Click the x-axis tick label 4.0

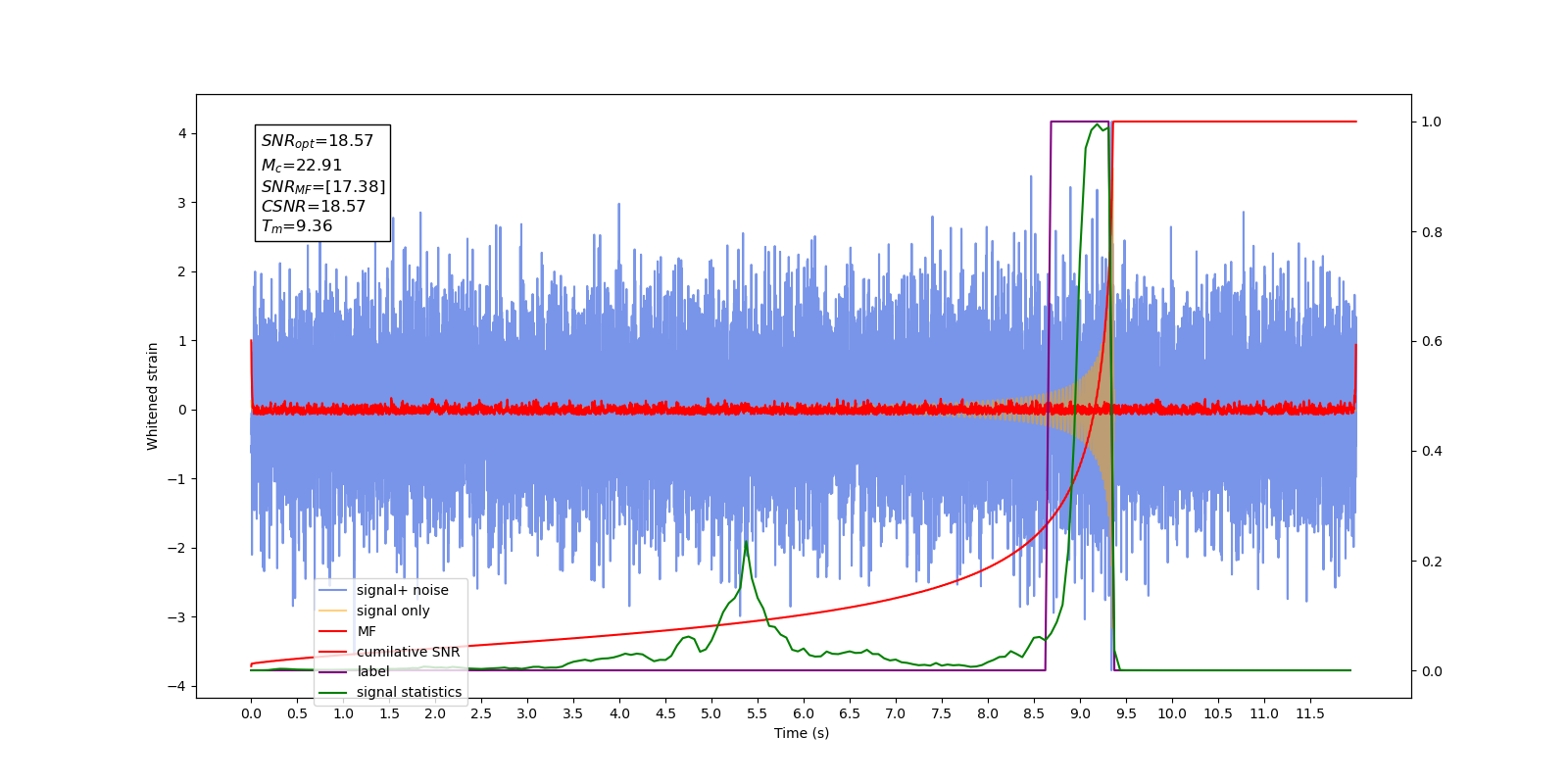(x=619, y=713)
